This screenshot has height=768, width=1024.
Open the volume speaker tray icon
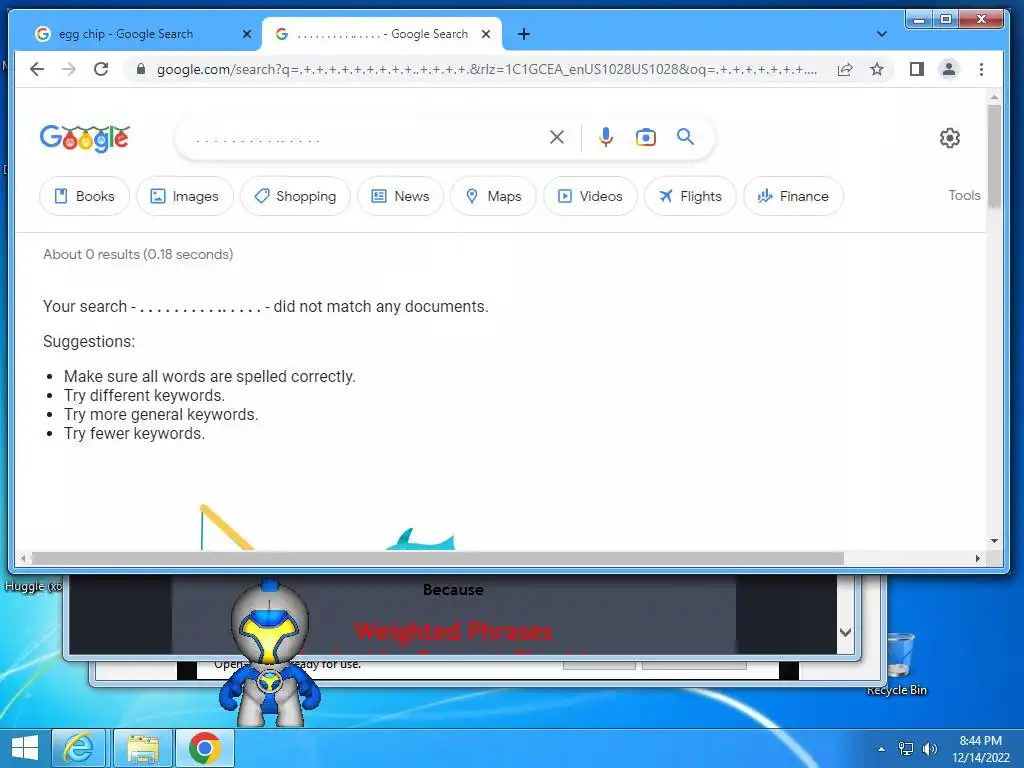click(929, 749)
